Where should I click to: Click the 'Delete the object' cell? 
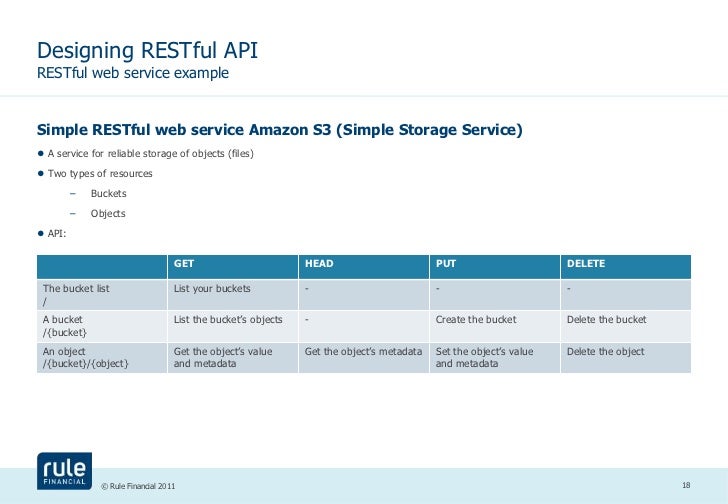coord(625,358)
